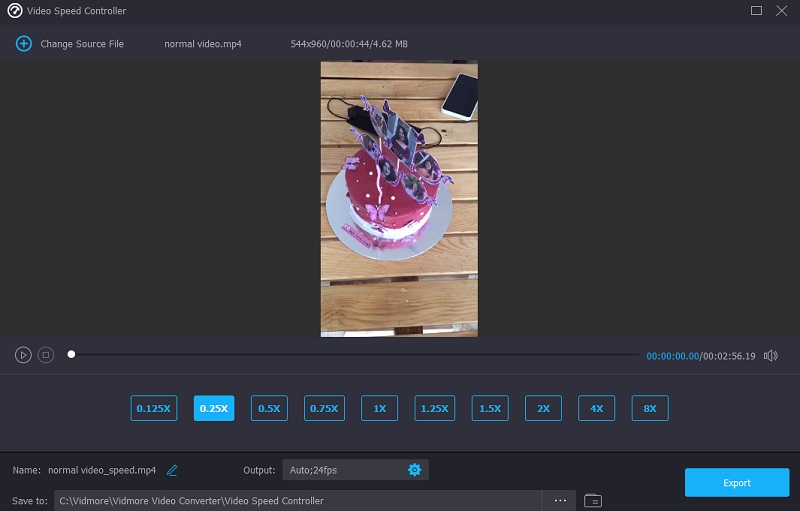Browse save path with three-dots button
Image resolution: width=800 pixels, height=511 pixels.
point(560,500)
